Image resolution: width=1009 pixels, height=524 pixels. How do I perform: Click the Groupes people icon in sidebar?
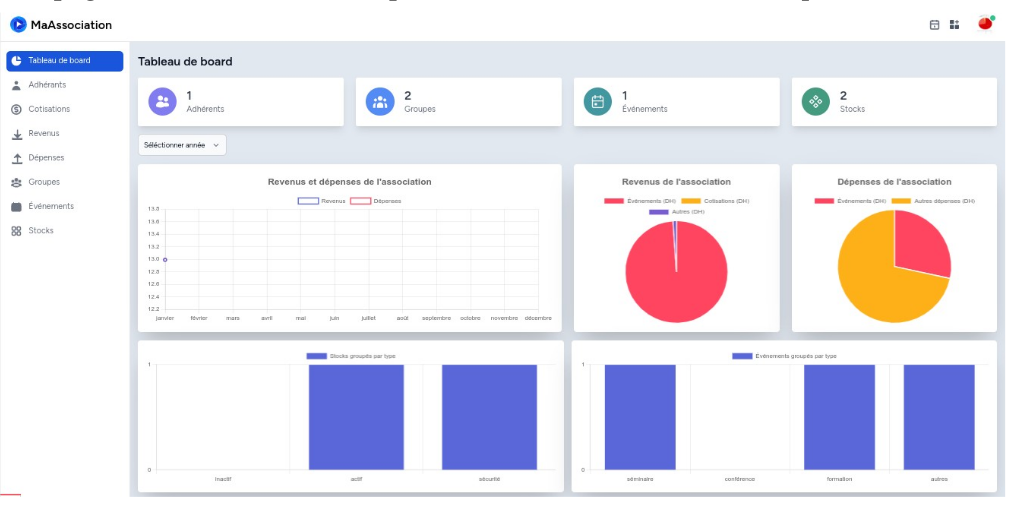(x=17, y=182)
